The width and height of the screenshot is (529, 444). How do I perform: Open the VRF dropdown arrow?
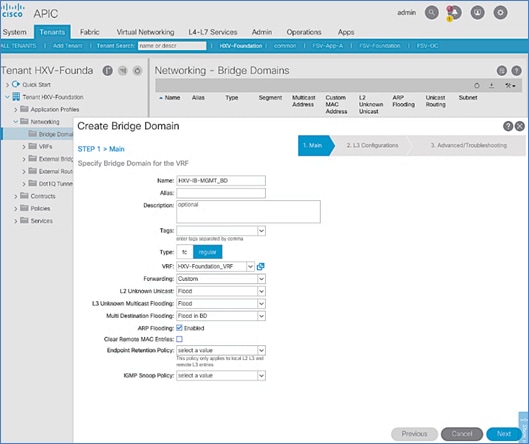[250, 267]
